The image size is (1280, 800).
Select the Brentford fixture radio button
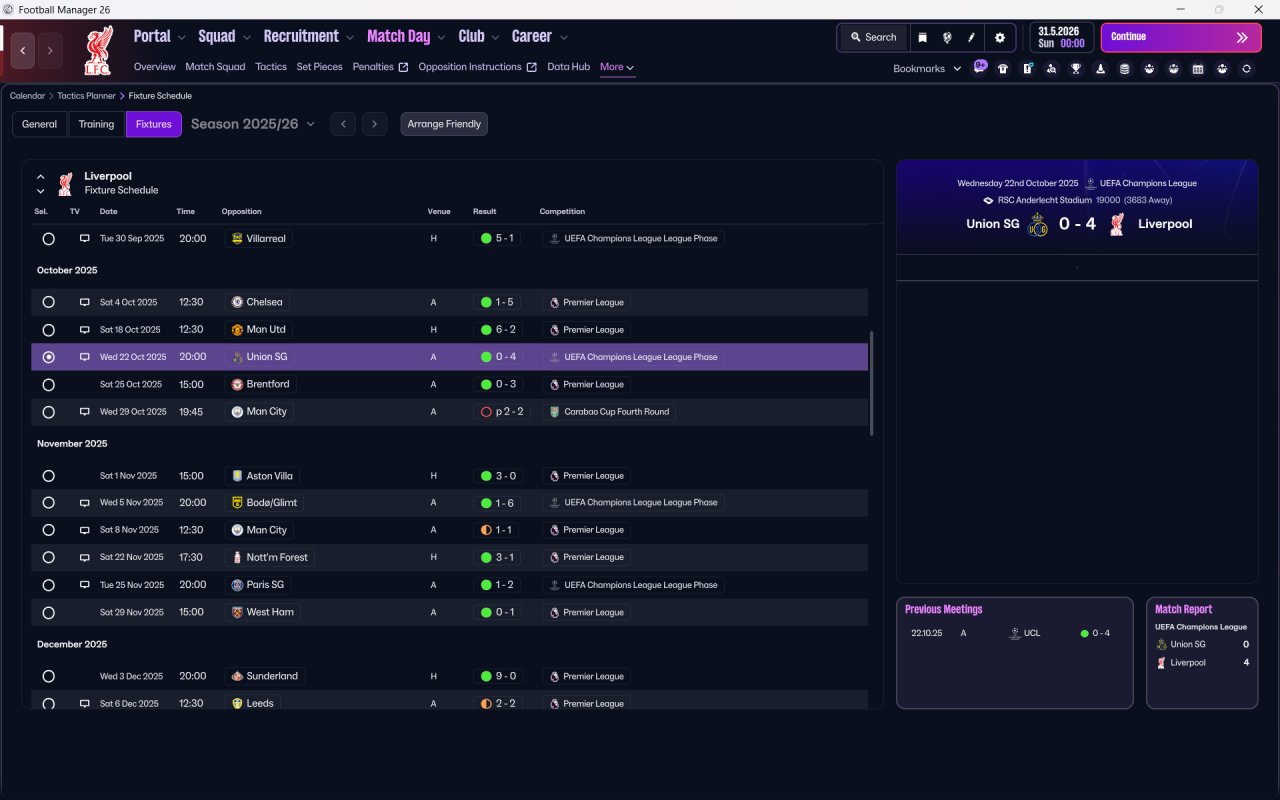[48, 384]
